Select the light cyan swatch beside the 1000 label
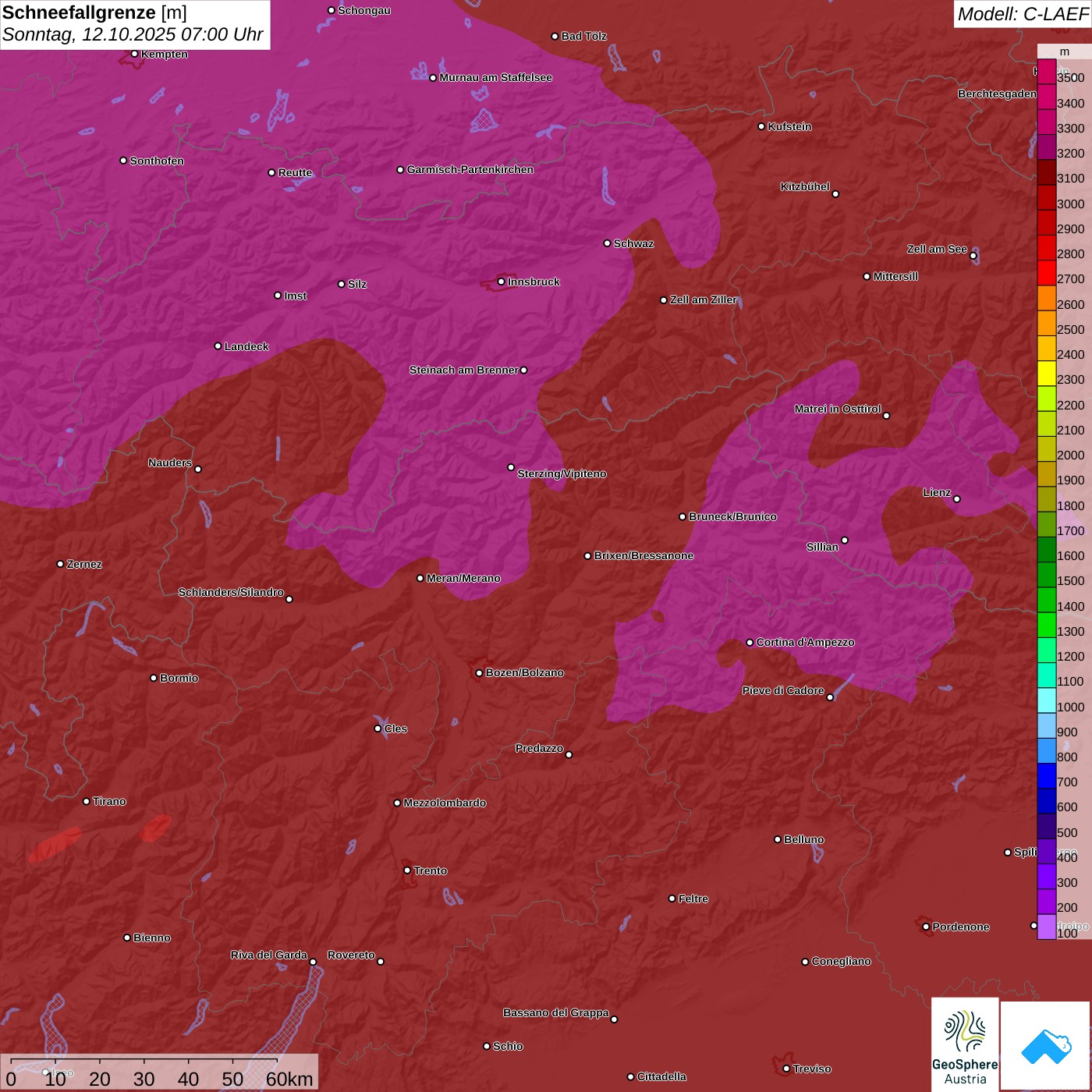 pos(1046,700)
